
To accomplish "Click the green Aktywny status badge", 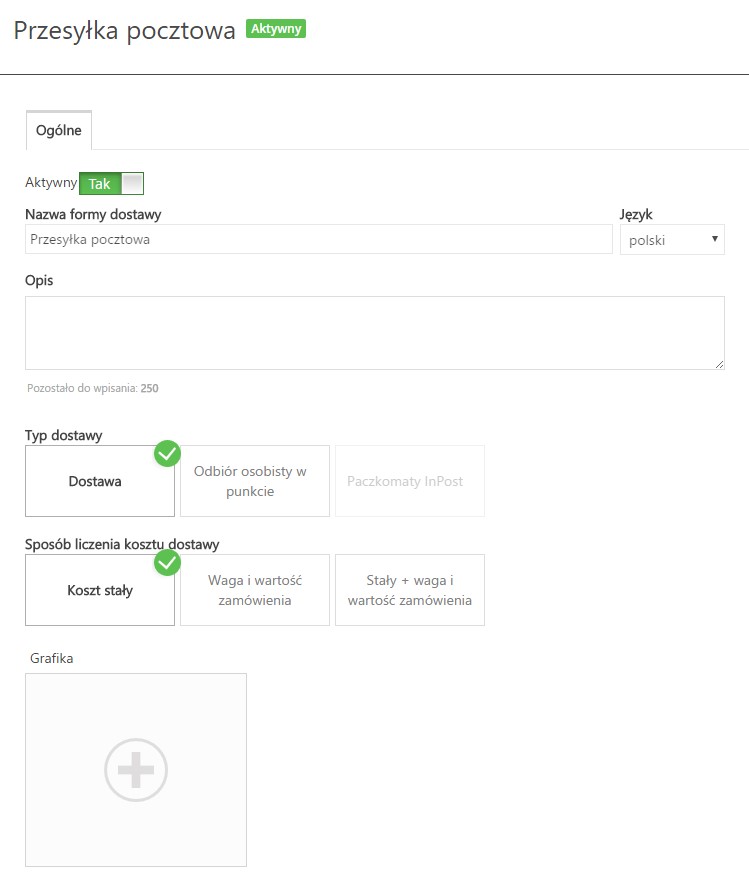I will pos(276,28).
